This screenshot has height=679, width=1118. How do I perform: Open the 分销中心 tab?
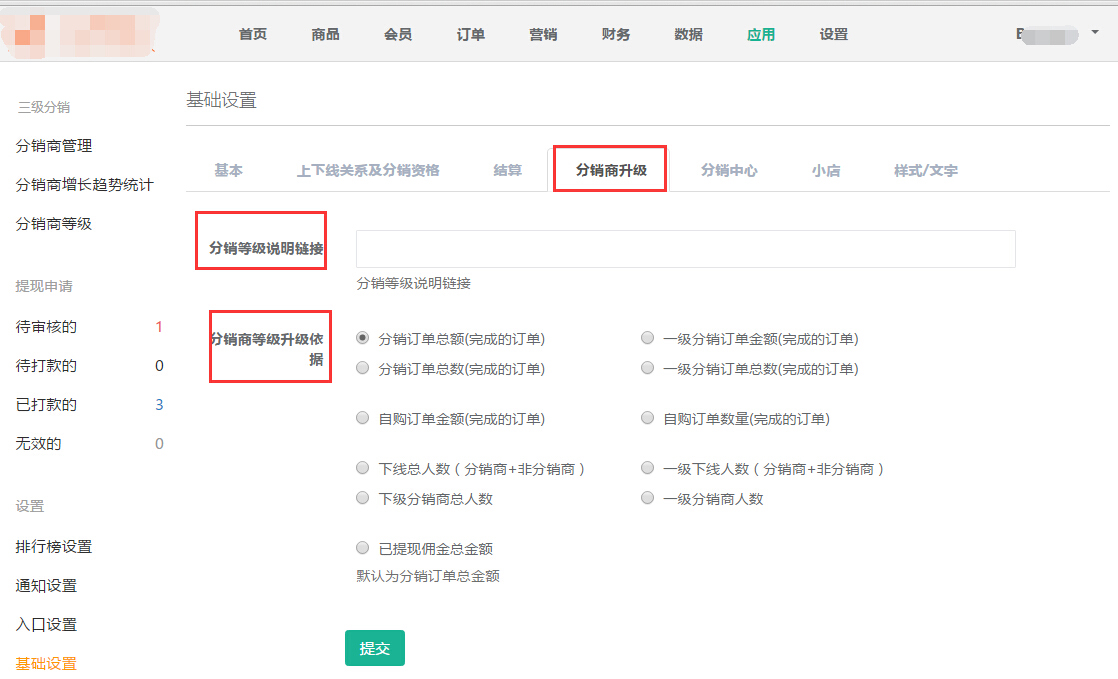(729, 170)
